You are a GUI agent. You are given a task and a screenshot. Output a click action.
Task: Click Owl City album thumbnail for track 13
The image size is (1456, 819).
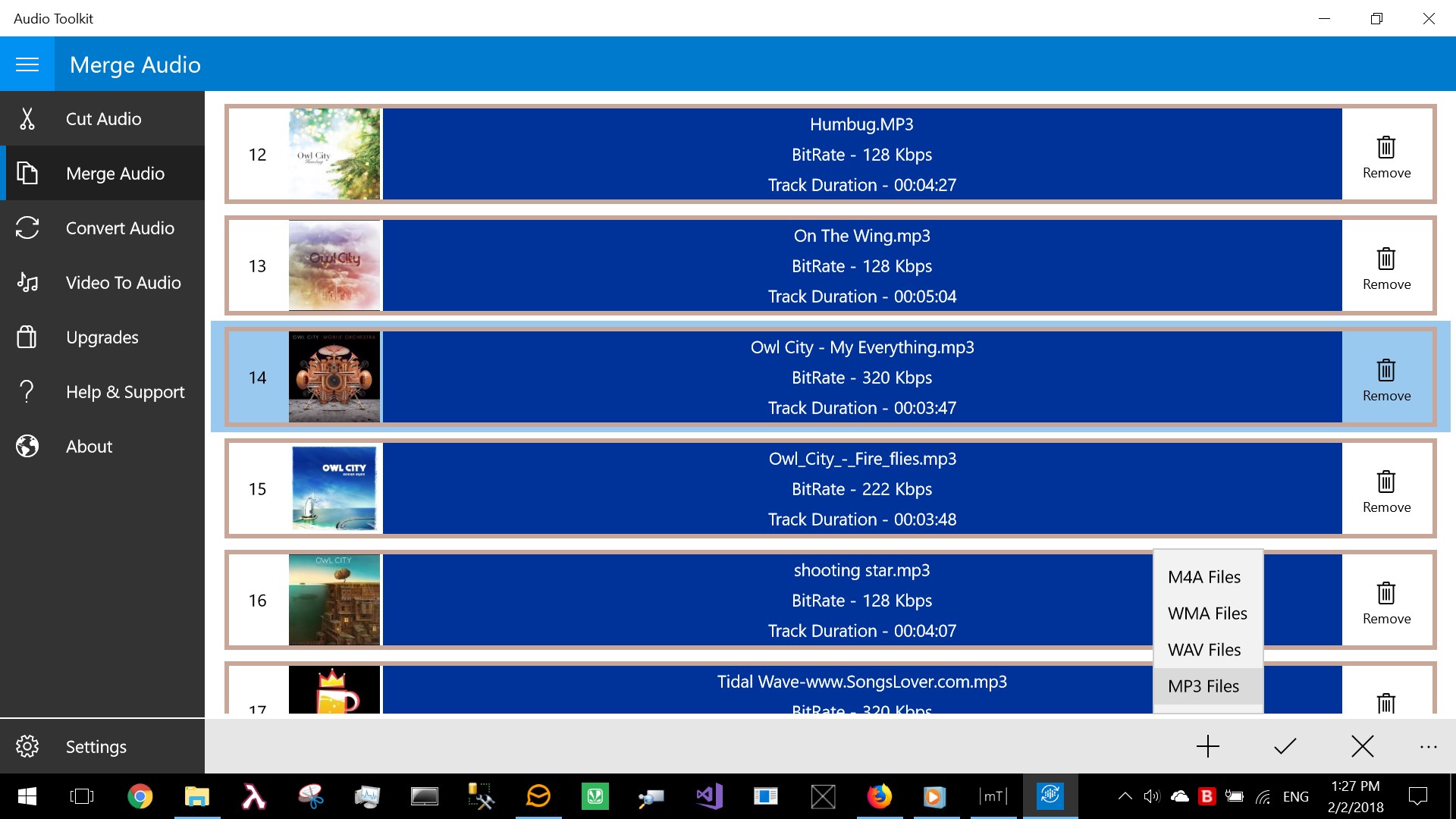[336, 265]
